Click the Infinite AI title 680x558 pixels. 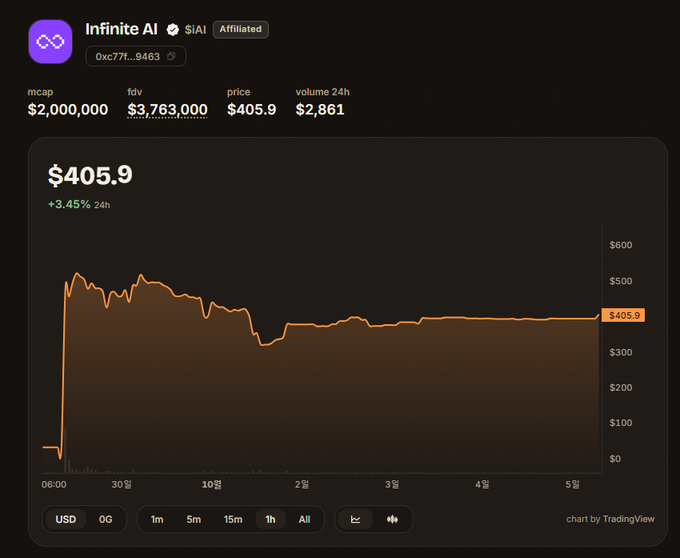pos(121,29)
